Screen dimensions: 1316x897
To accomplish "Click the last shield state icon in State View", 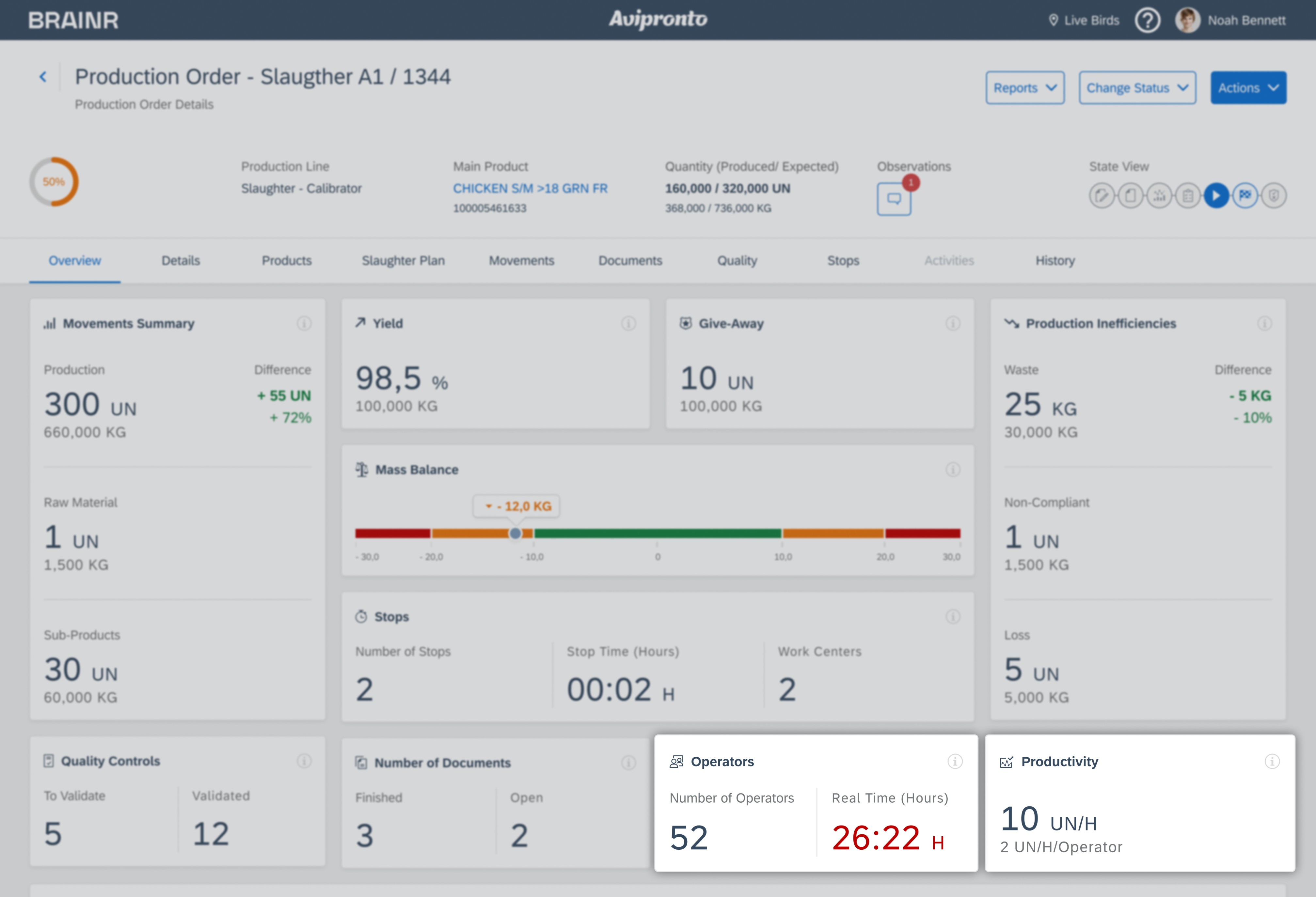I will point(1274,196).
